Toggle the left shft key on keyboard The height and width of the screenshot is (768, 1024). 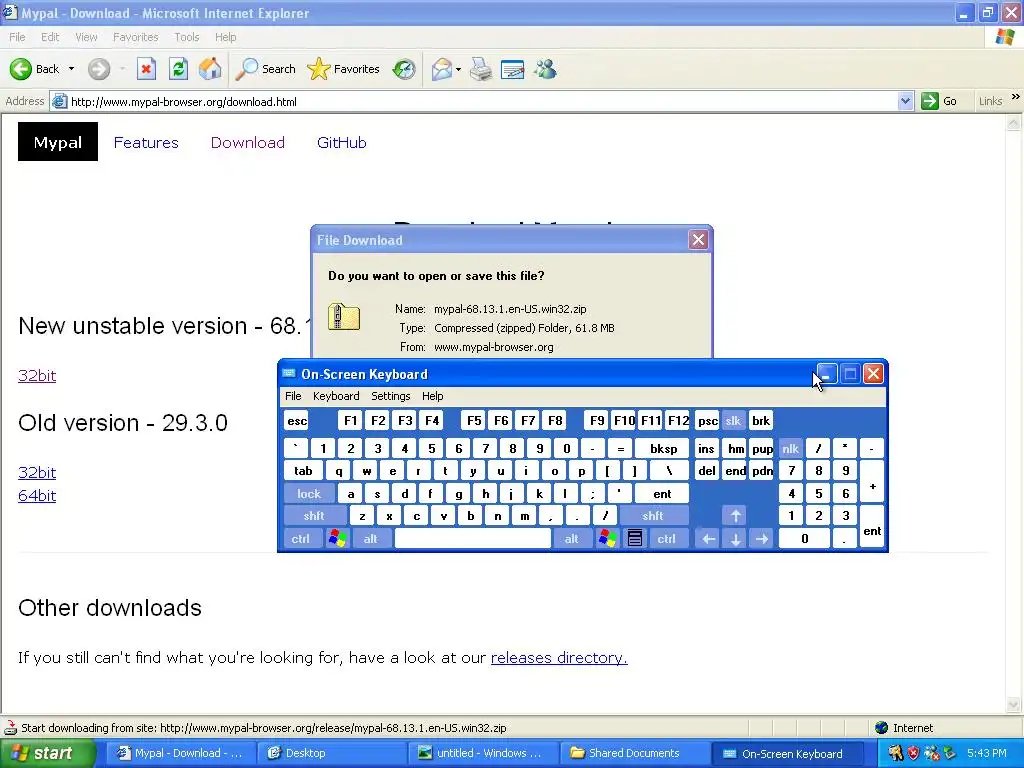tap(314, 516)
